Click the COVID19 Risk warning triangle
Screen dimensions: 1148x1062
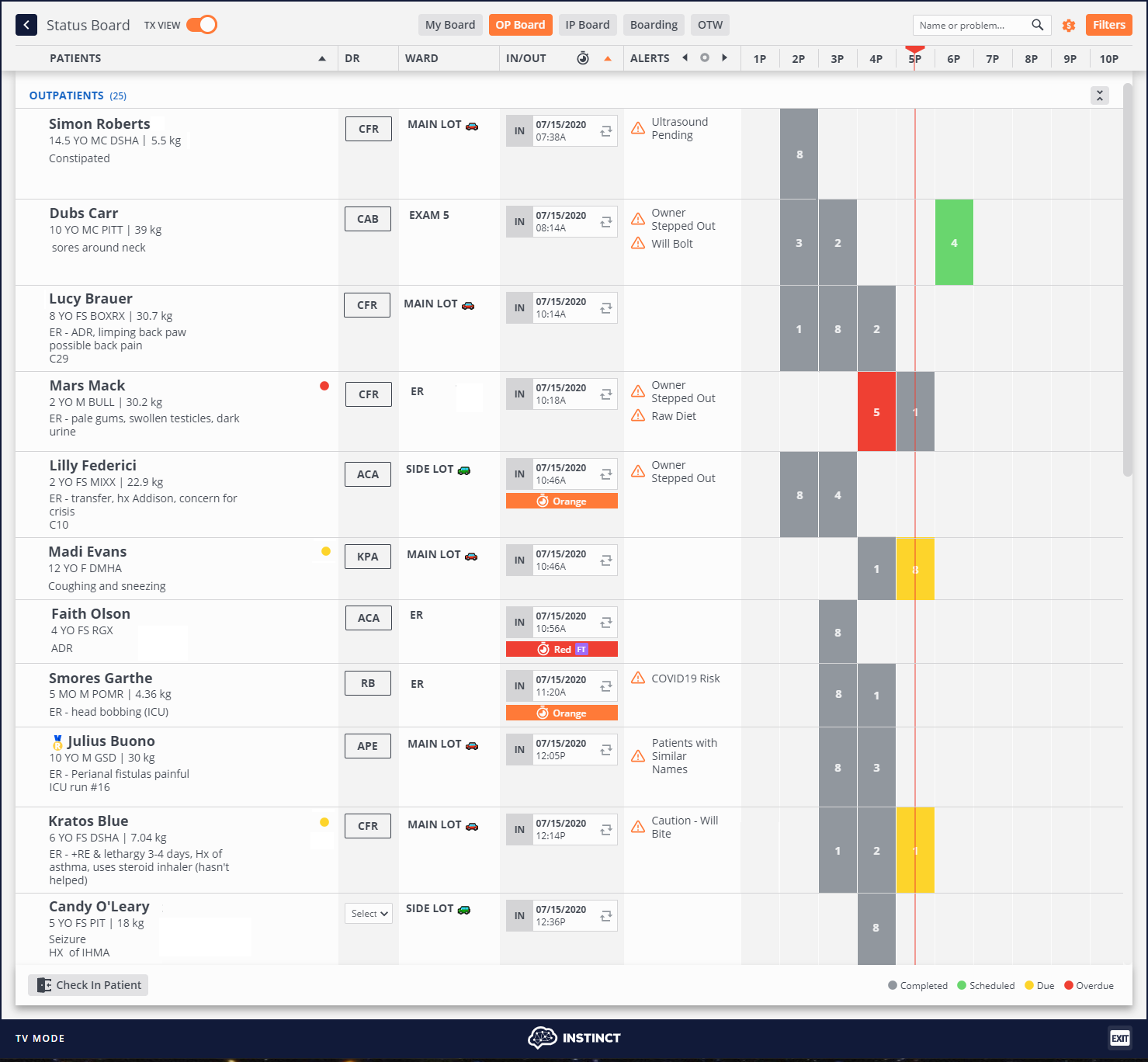(637, 678)
